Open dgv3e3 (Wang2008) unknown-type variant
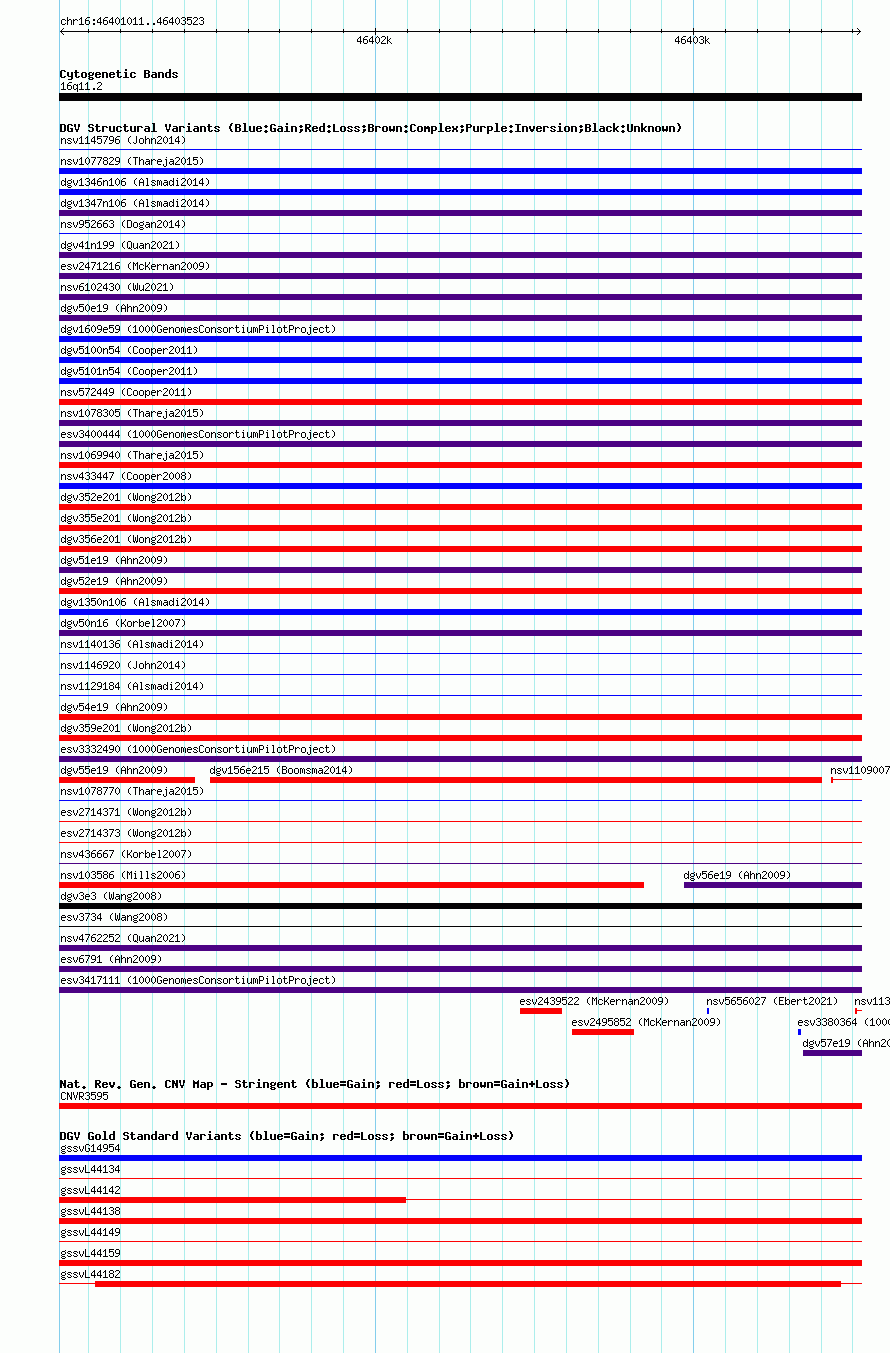Image resolution: width=890 pixels, height=1353 pixels. (460, 906)
